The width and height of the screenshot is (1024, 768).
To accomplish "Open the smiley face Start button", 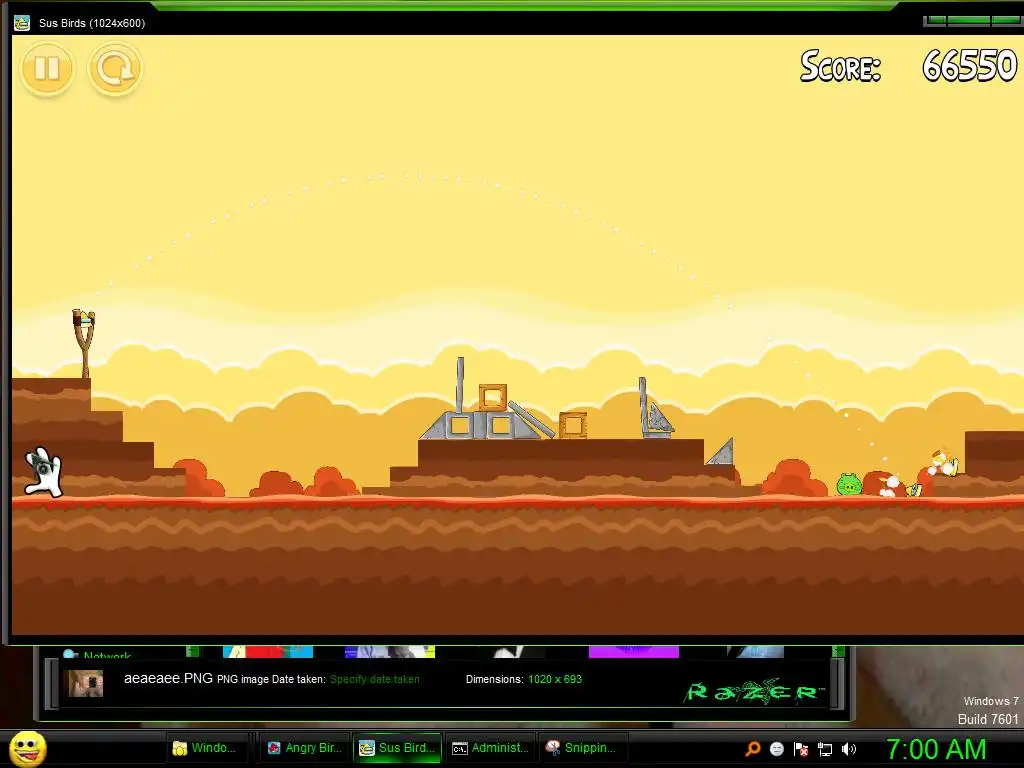I will tap(28, 748).
